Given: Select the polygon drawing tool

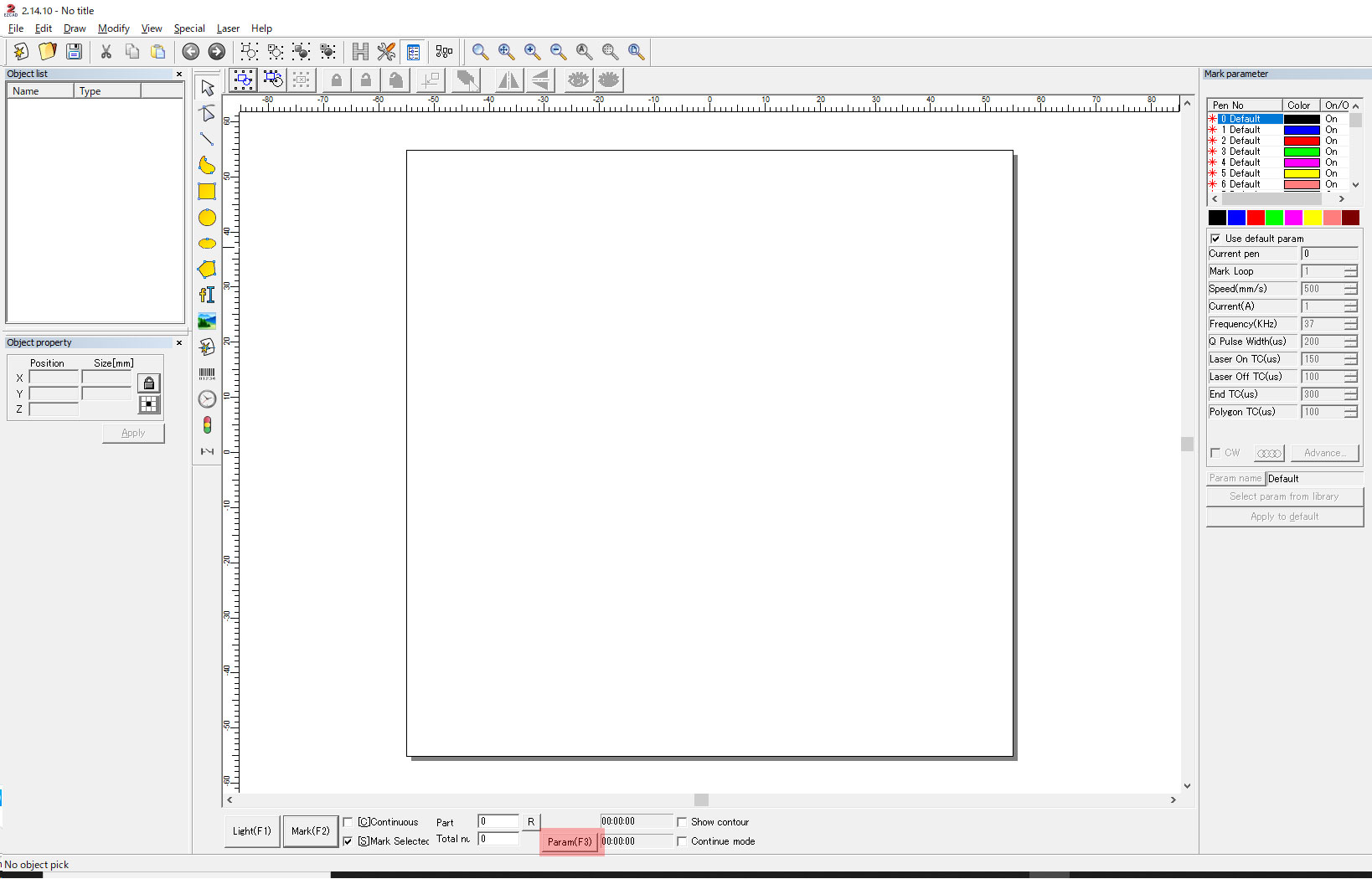Looking at the screenshot, I should [x=207, y=269].
